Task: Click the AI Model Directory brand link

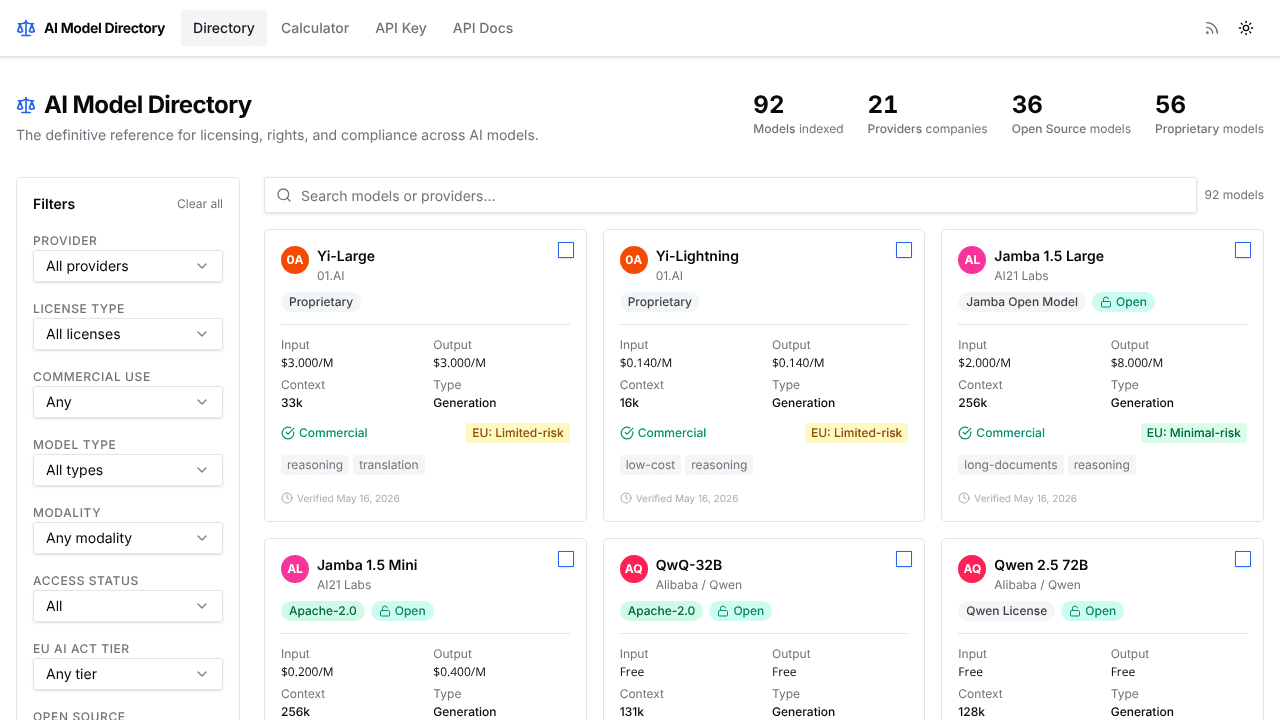Action: click(x=91, y=28)
